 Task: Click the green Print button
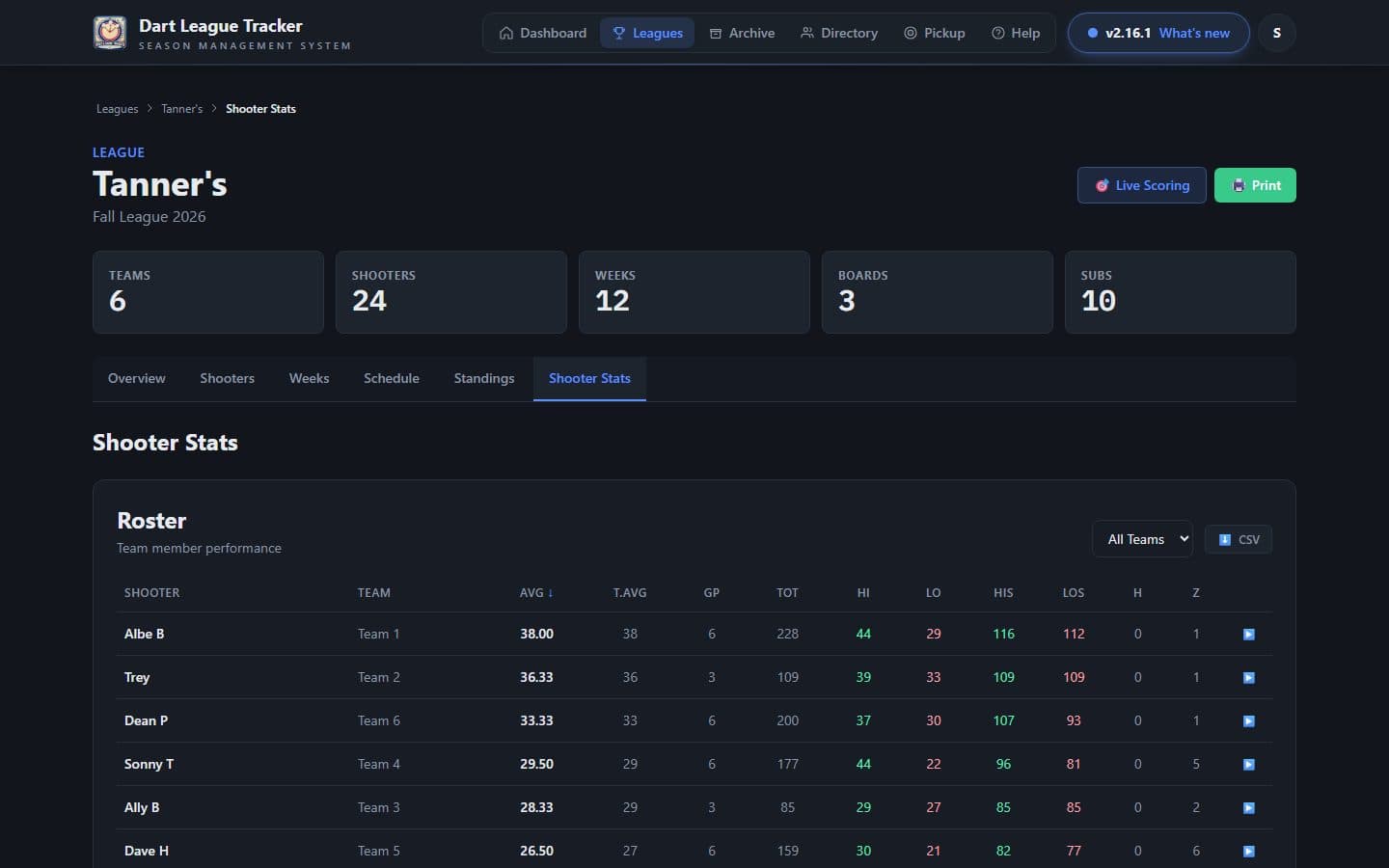1255,185
